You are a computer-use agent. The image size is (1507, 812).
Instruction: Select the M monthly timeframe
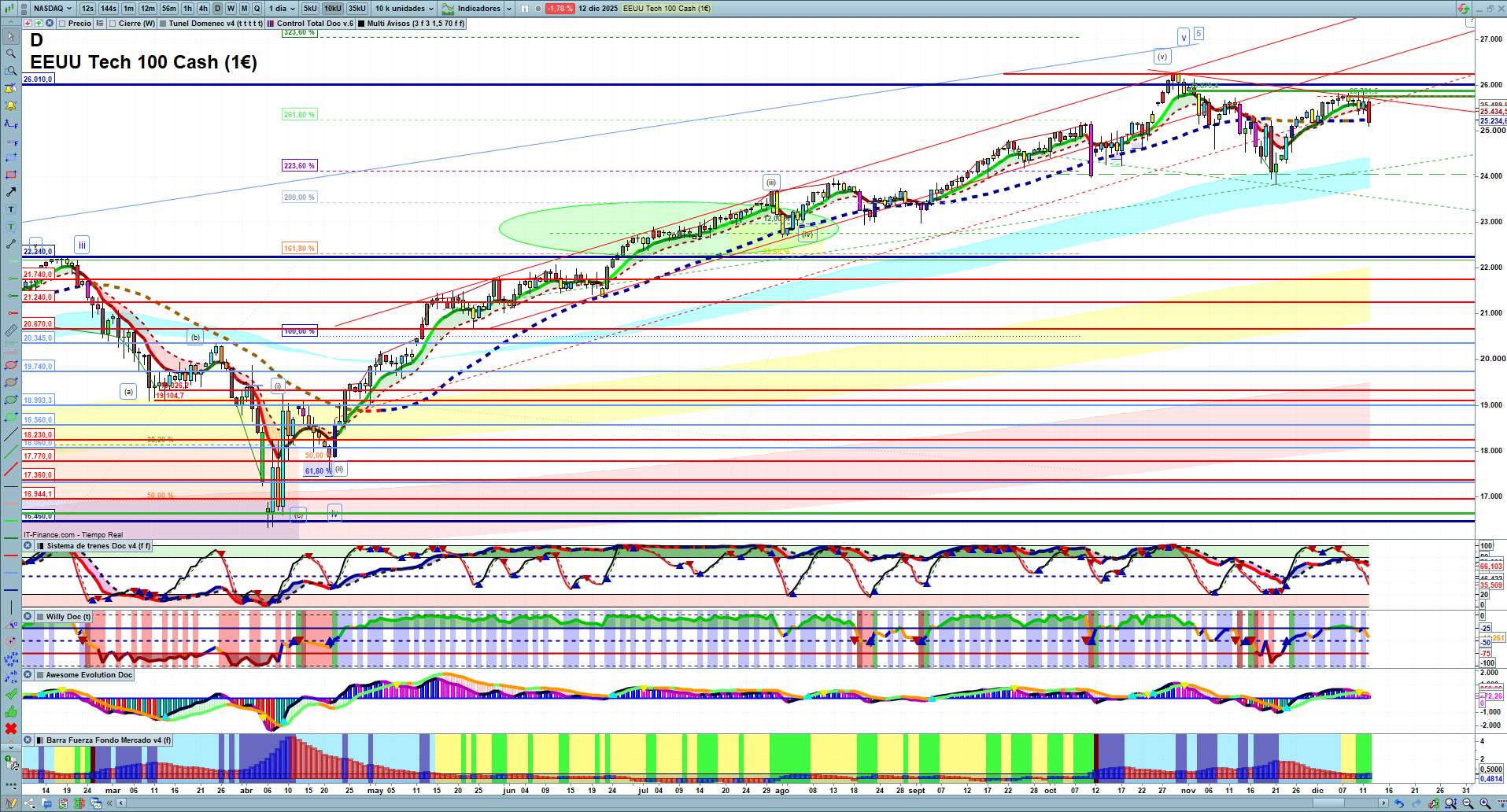pyautogui.click(x=244, y=9)
